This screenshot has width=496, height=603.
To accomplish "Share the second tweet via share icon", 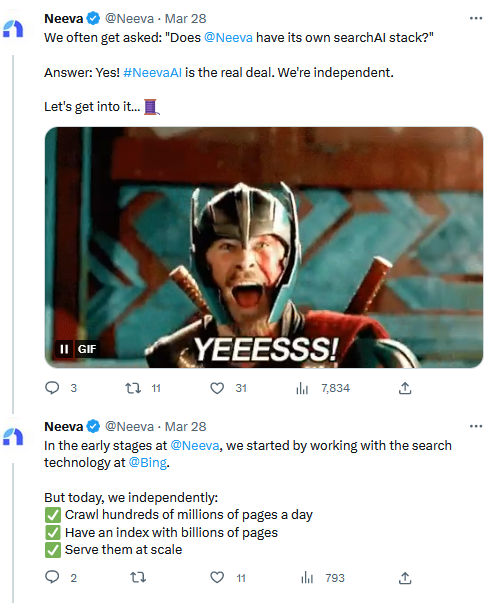I will [405, 578].
